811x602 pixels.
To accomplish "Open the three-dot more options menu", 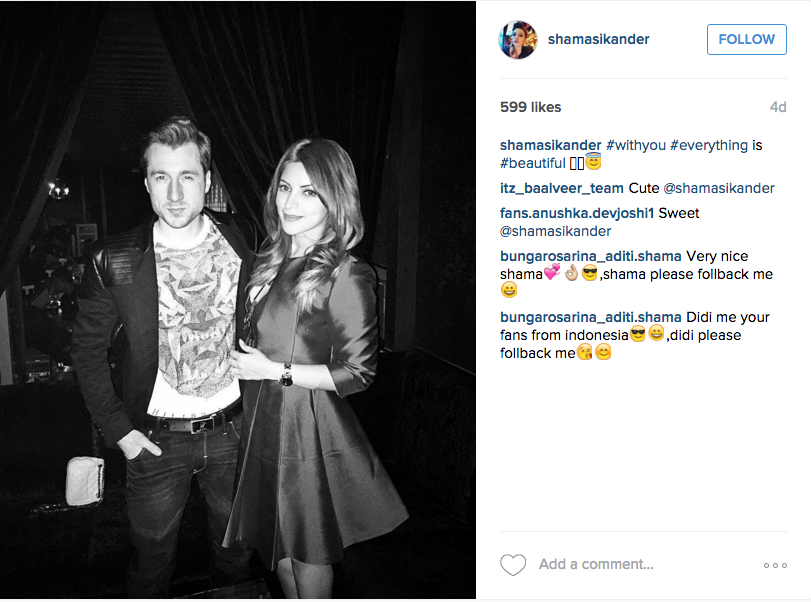I will [775, 565].
